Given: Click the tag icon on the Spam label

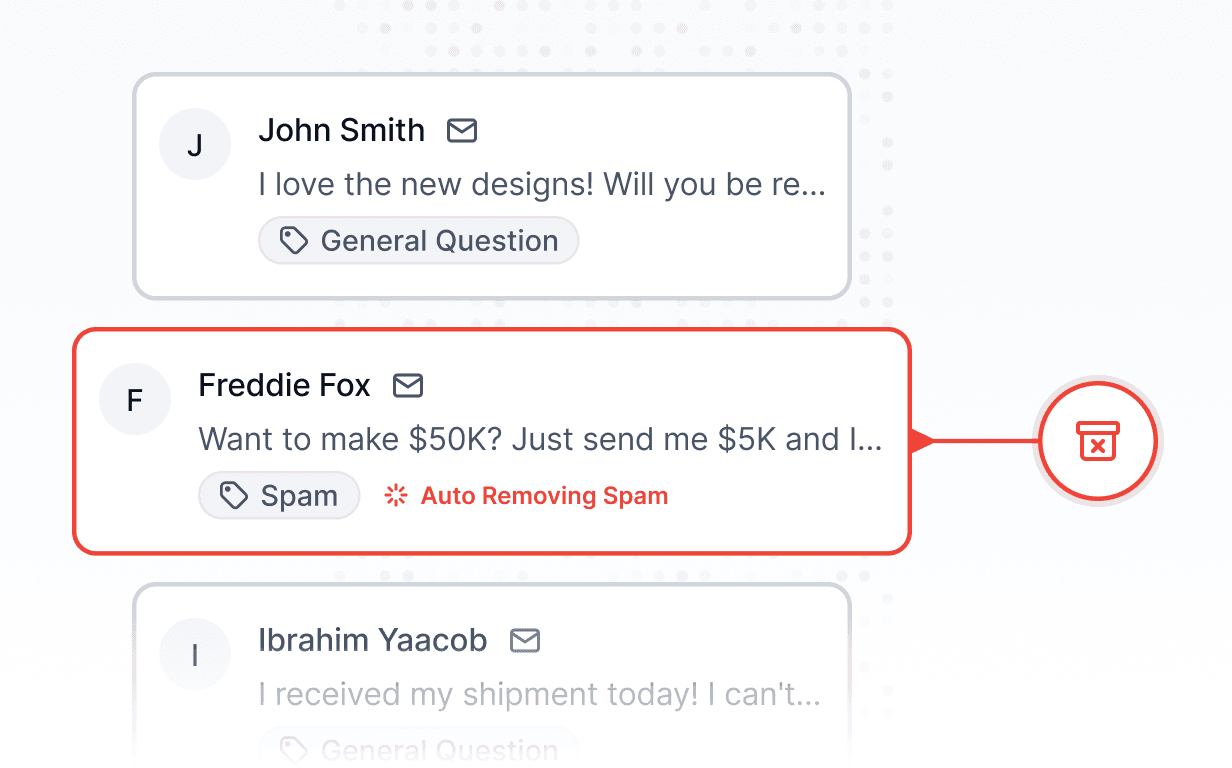Looking at the screenshot, I should point(233,494).
